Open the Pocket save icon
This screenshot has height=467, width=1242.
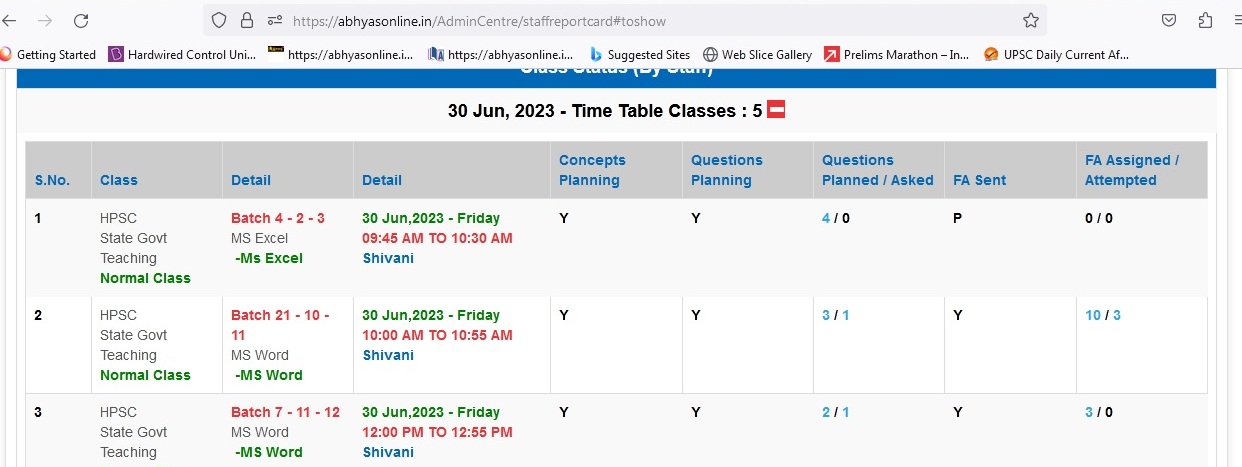(1169, 20)
